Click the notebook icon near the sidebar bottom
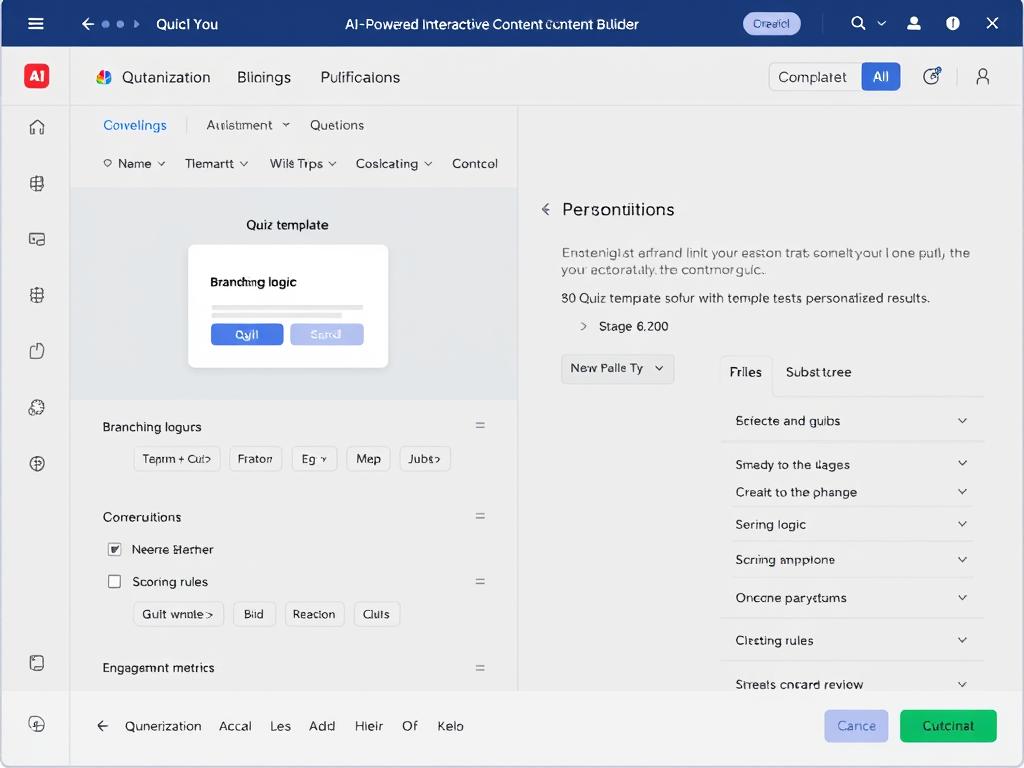This screenshot has width=1024, height=768. (x=37, y=663)
